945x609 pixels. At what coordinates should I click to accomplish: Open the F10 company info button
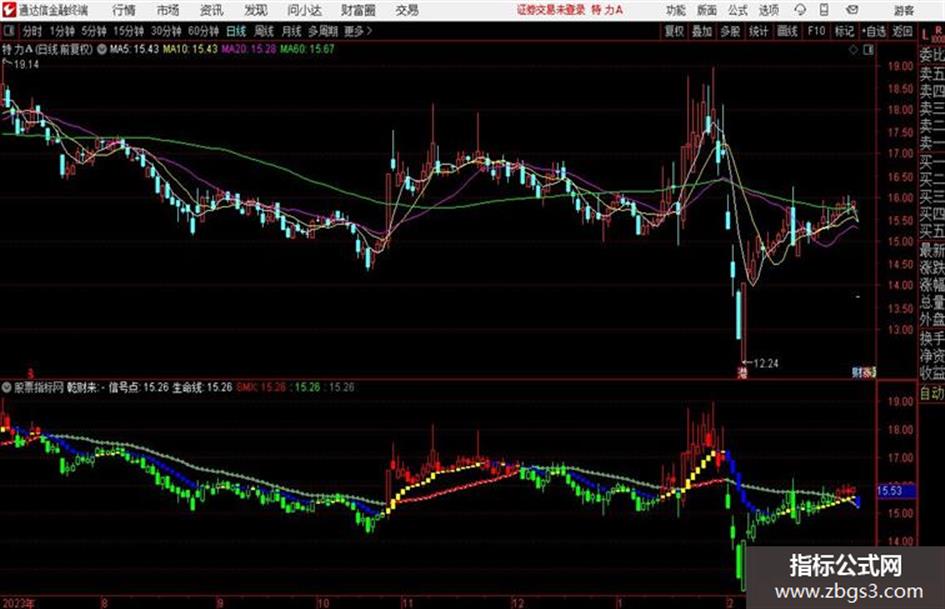tap(816, 31)
